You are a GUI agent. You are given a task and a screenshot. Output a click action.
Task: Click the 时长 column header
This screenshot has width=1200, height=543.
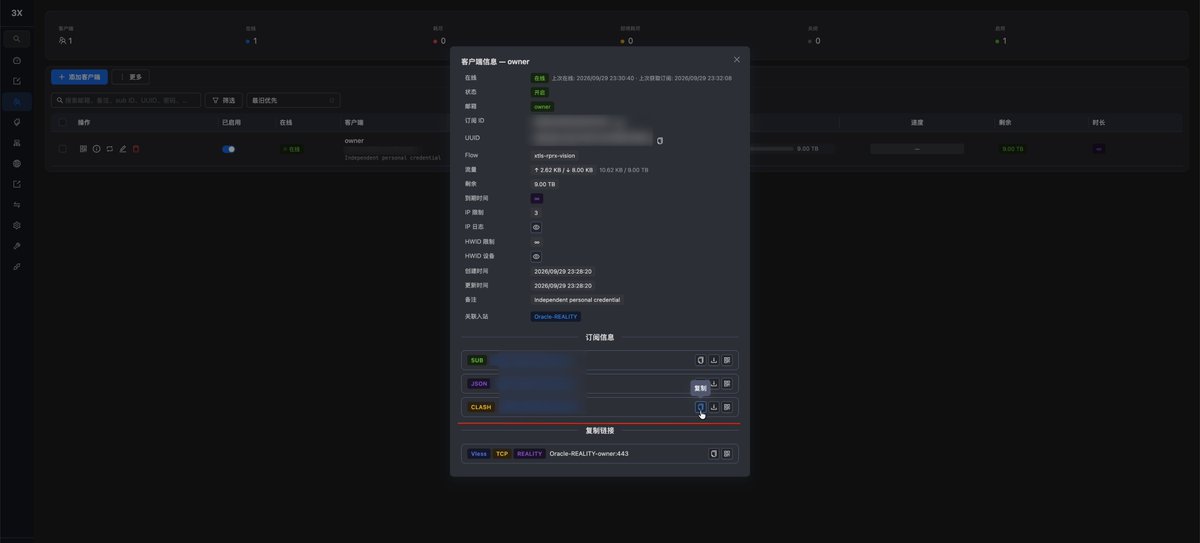click(x=1099, y=122)
